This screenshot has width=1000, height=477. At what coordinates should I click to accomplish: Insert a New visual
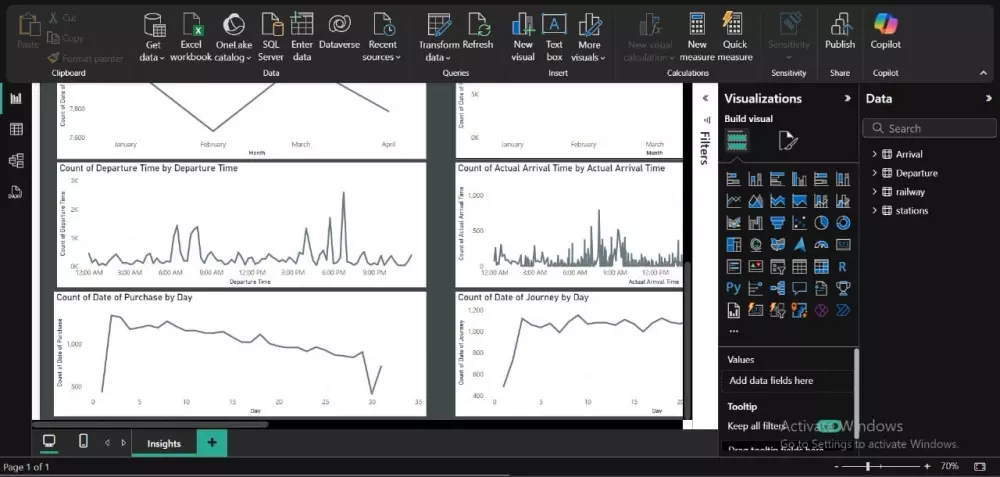click(523, 38)
